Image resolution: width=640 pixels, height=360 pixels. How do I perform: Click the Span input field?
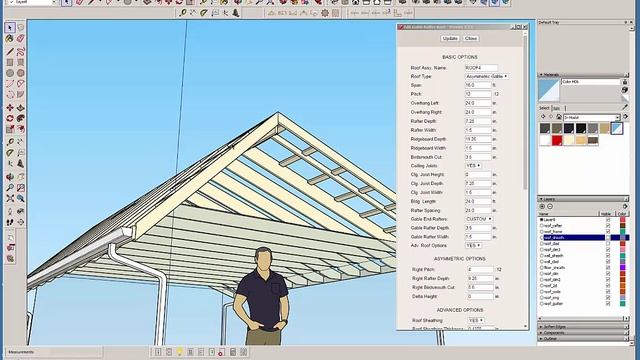478,85
